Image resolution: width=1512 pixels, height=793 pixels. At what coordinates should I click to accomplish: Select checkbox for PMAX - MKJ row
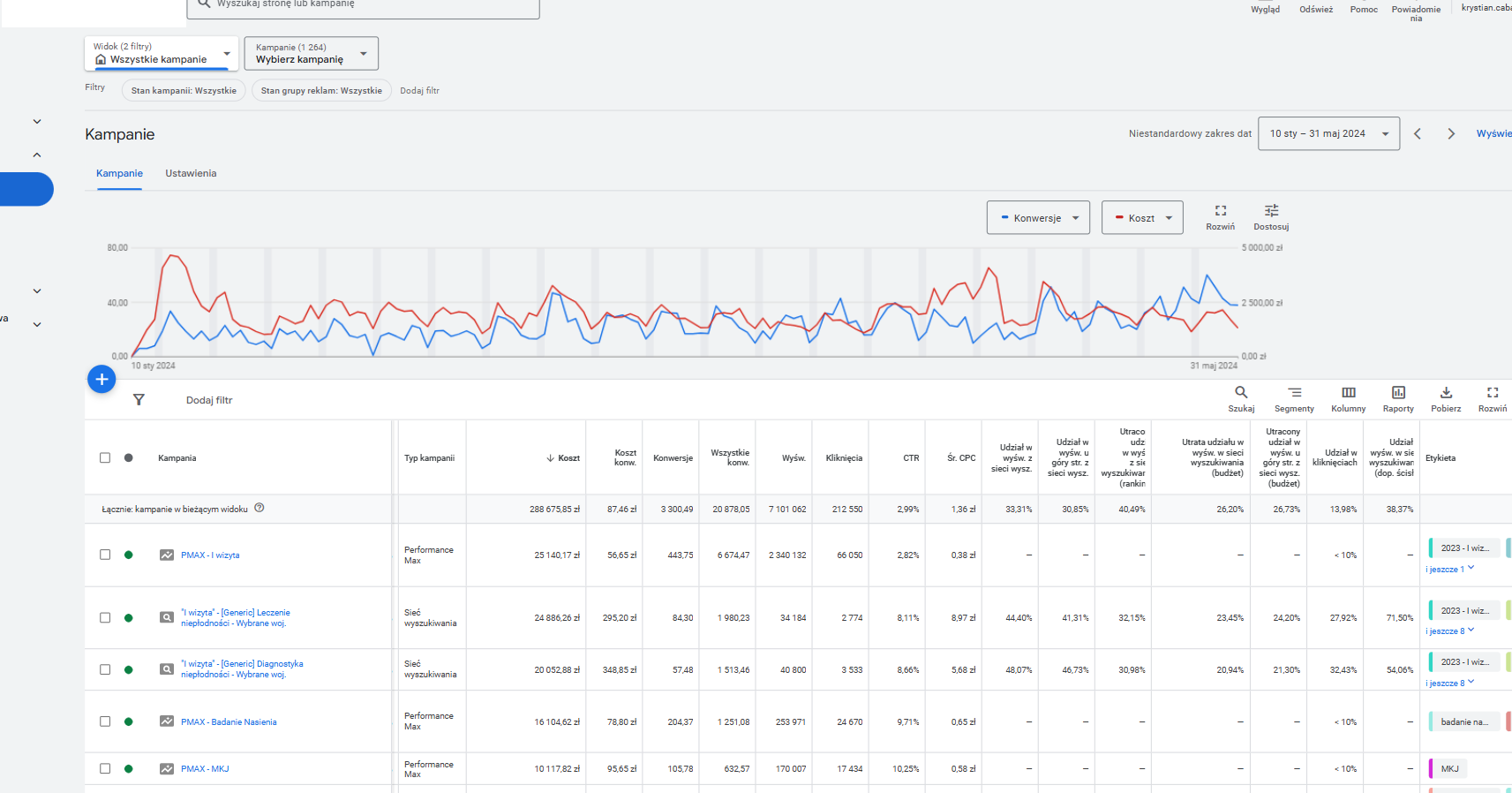pyautogui.click(x=105, y=769)
